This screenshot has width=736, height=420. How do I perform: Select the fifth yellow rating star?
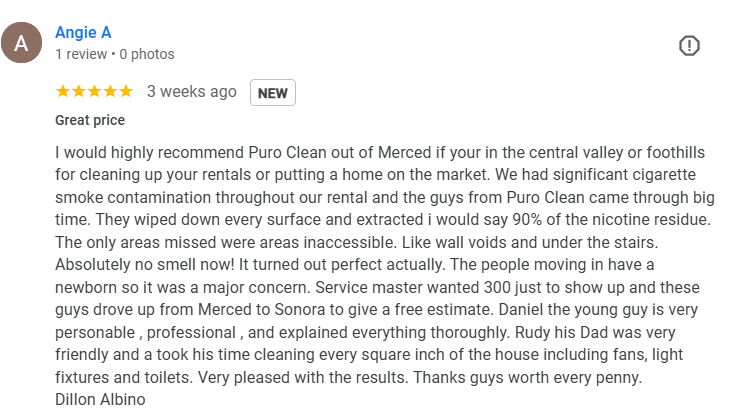126,91
